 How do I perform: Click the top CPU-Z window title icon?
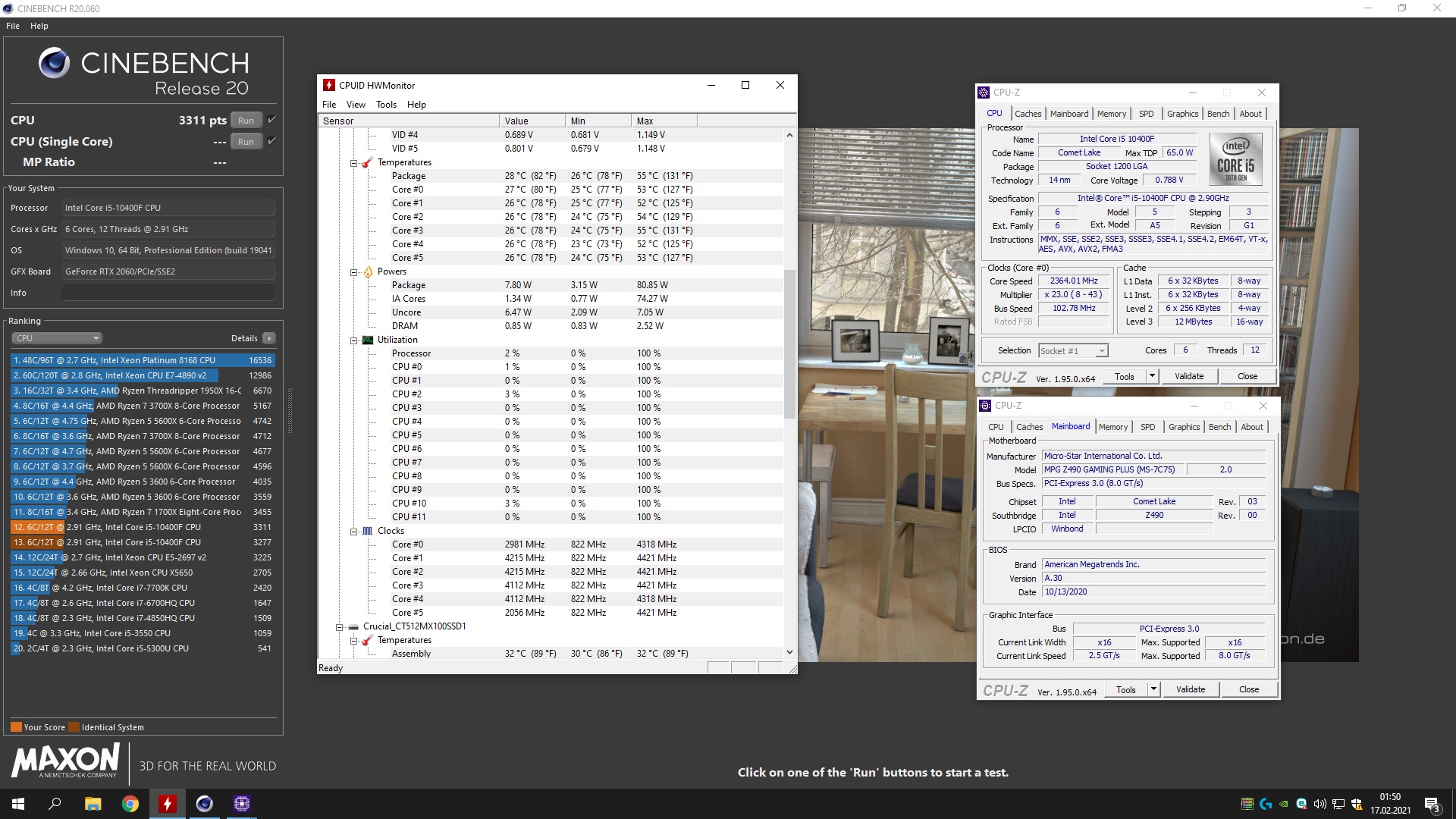[x=984, y=93]
